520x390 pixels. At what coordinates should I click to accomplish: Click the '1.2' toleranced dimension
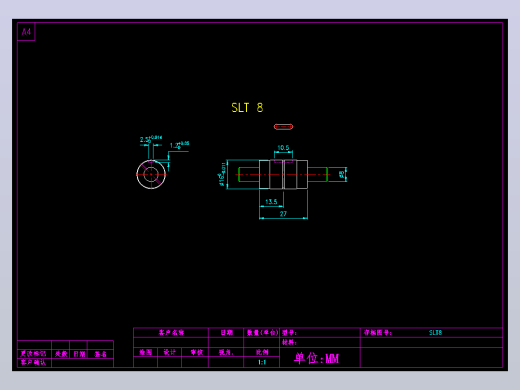pos(179,145)
